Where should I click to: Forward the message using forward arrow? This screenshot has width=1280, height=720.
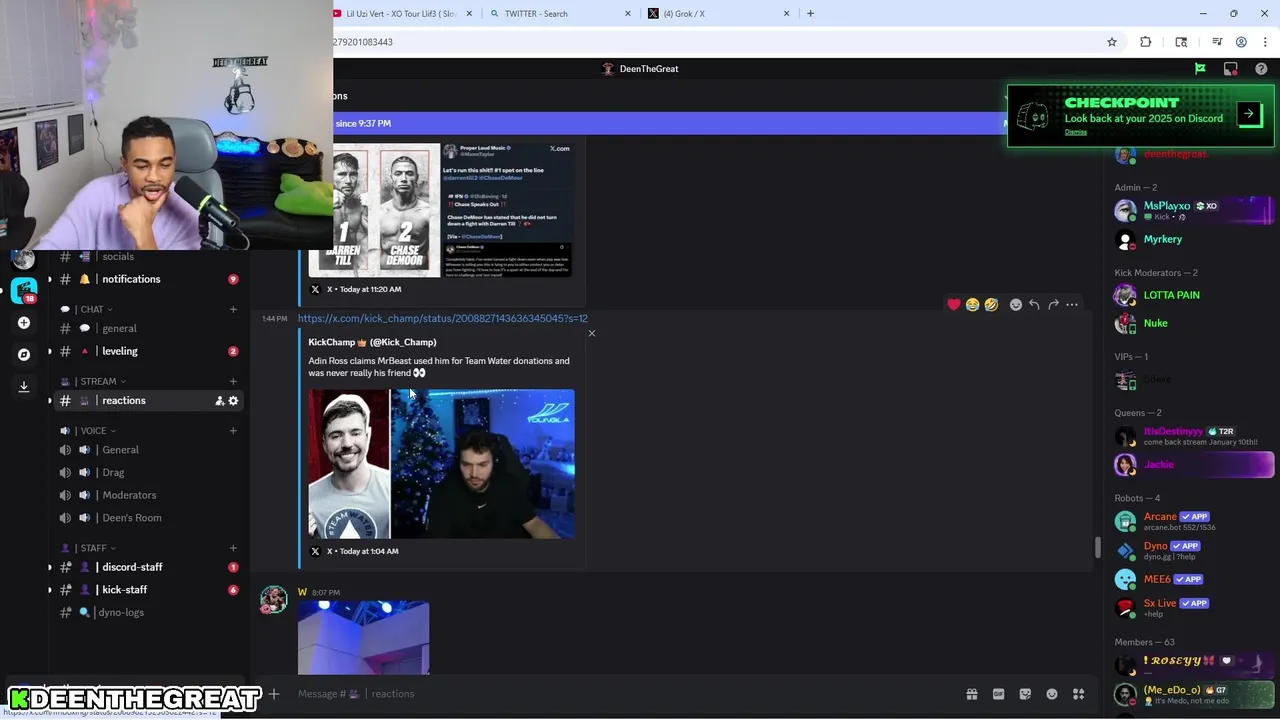coord(1053,304)
